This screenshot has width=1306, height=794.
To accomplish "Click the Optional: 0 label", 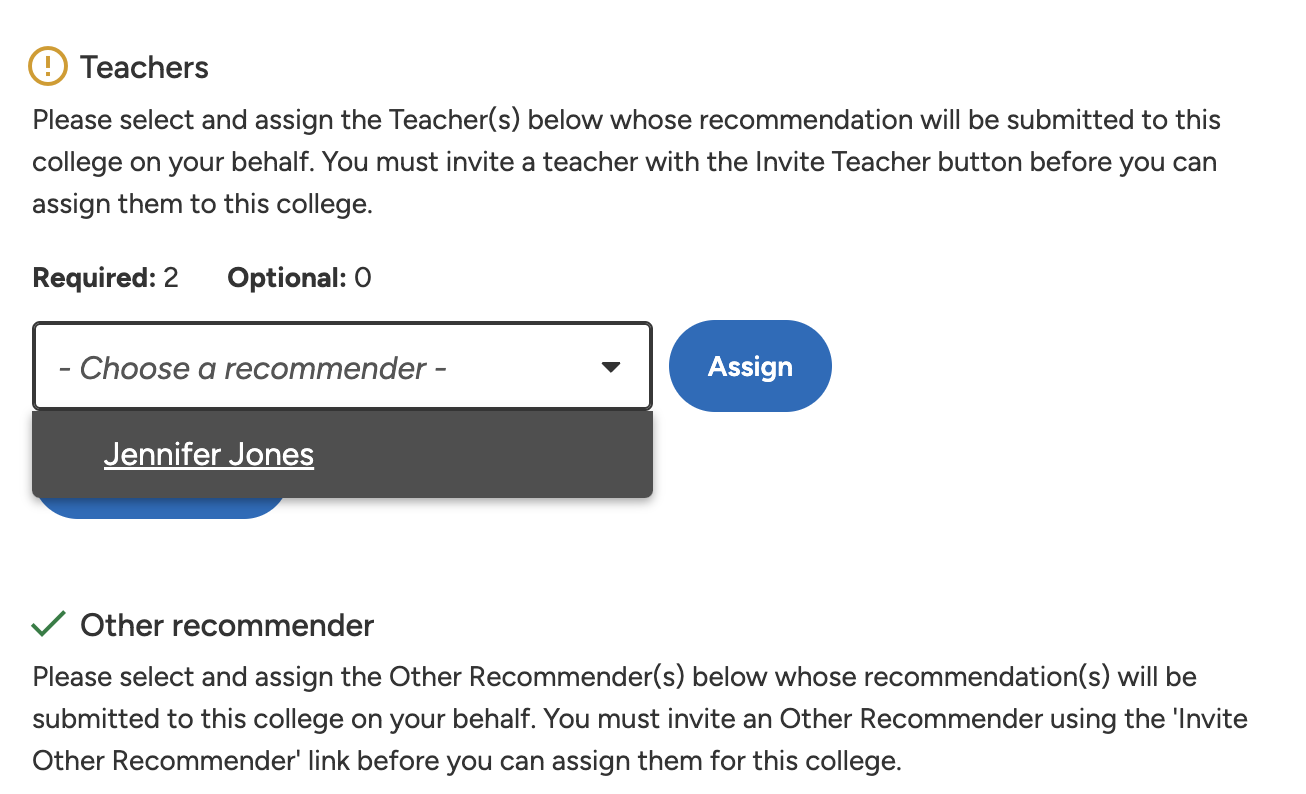I will click(x=297, y=277).
